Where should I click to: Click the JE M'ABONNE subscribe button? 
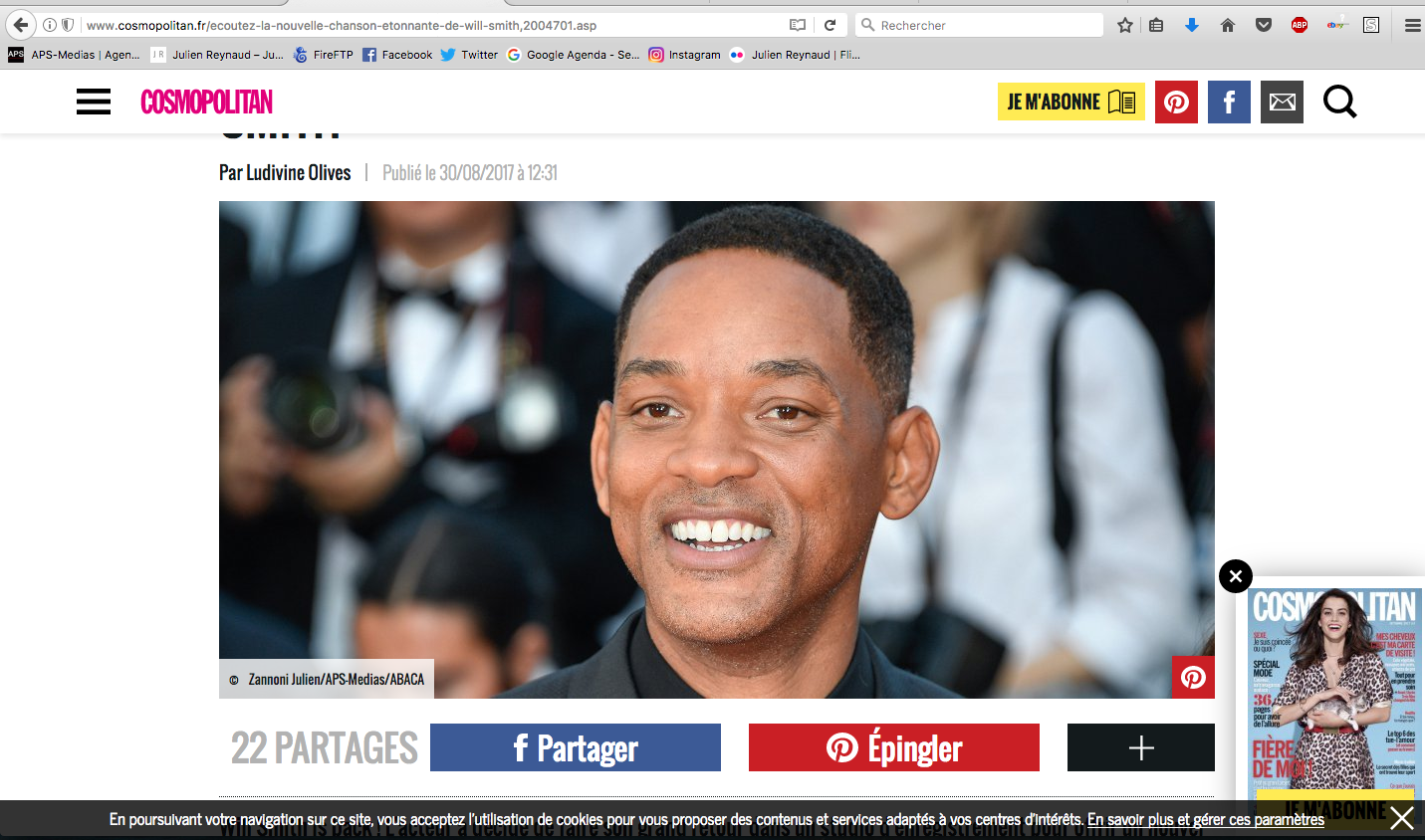pyautogui.click(x=1070, y=102)
